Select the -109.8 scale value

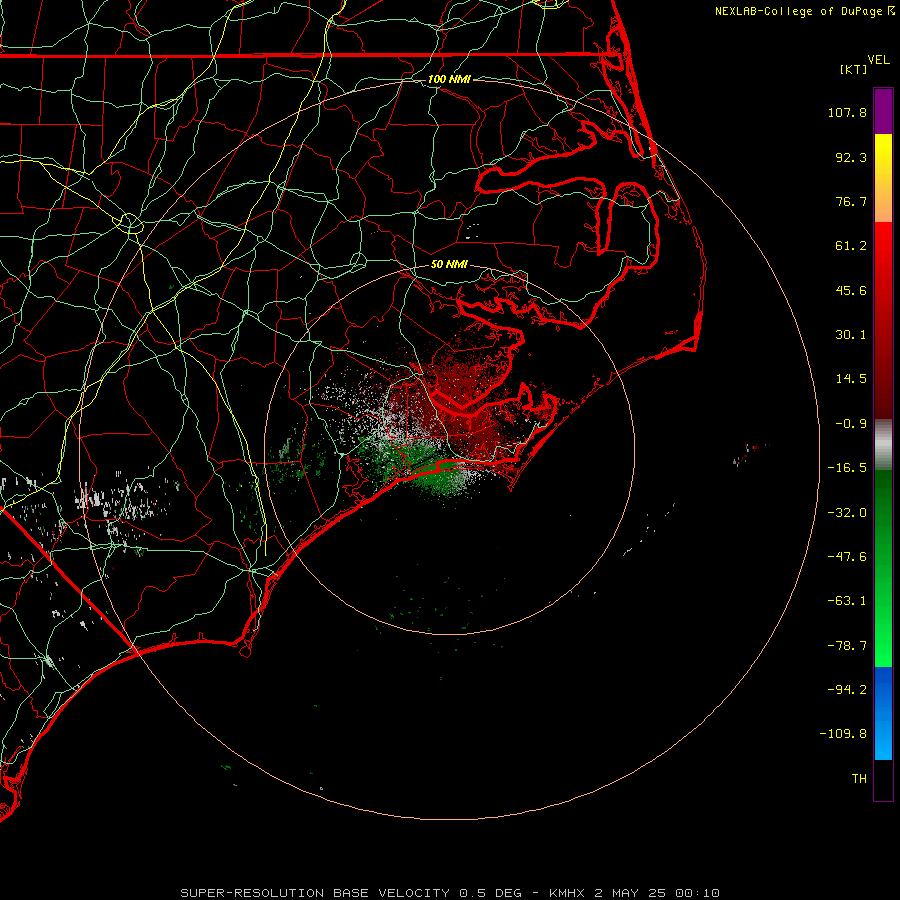pyautogui.click(x=843, y=734)
